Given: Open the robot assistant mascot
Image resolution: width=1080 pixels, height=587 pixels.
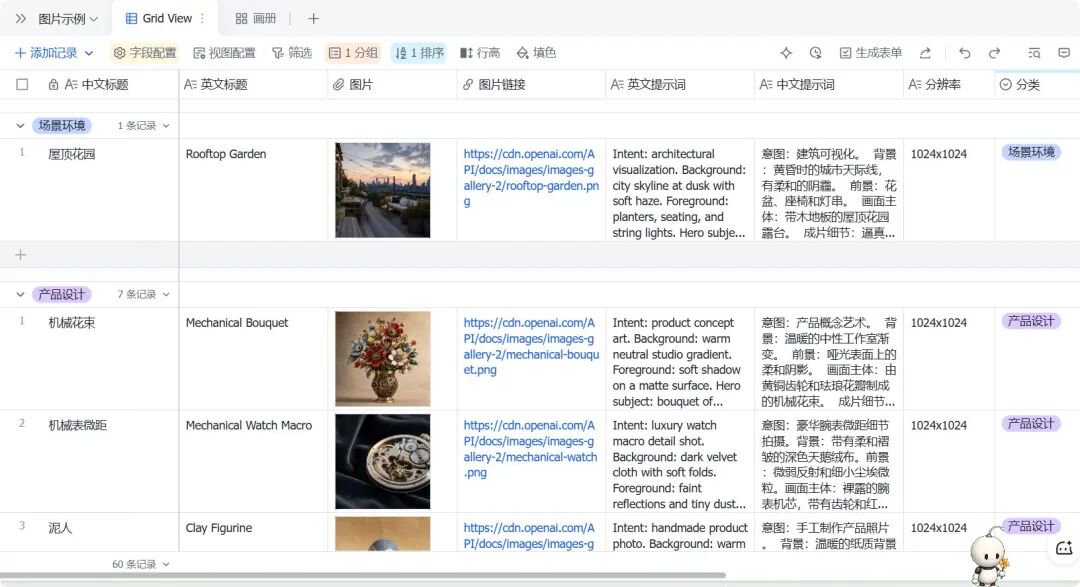Looking at the screenshot, I should coord(989,556).
